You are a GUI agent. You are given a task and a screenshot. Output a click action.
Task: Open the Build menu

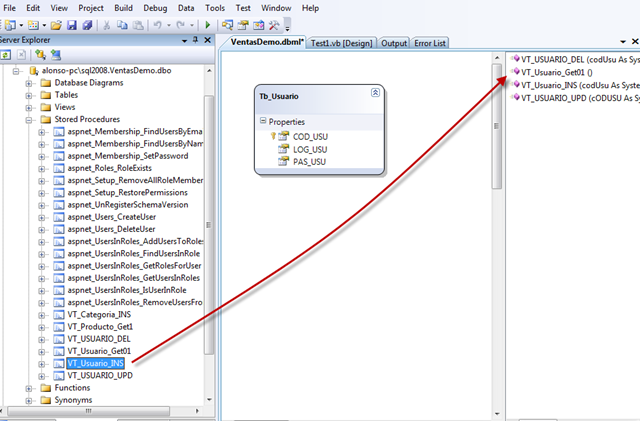pyautogui.click(x=123, y=8)
